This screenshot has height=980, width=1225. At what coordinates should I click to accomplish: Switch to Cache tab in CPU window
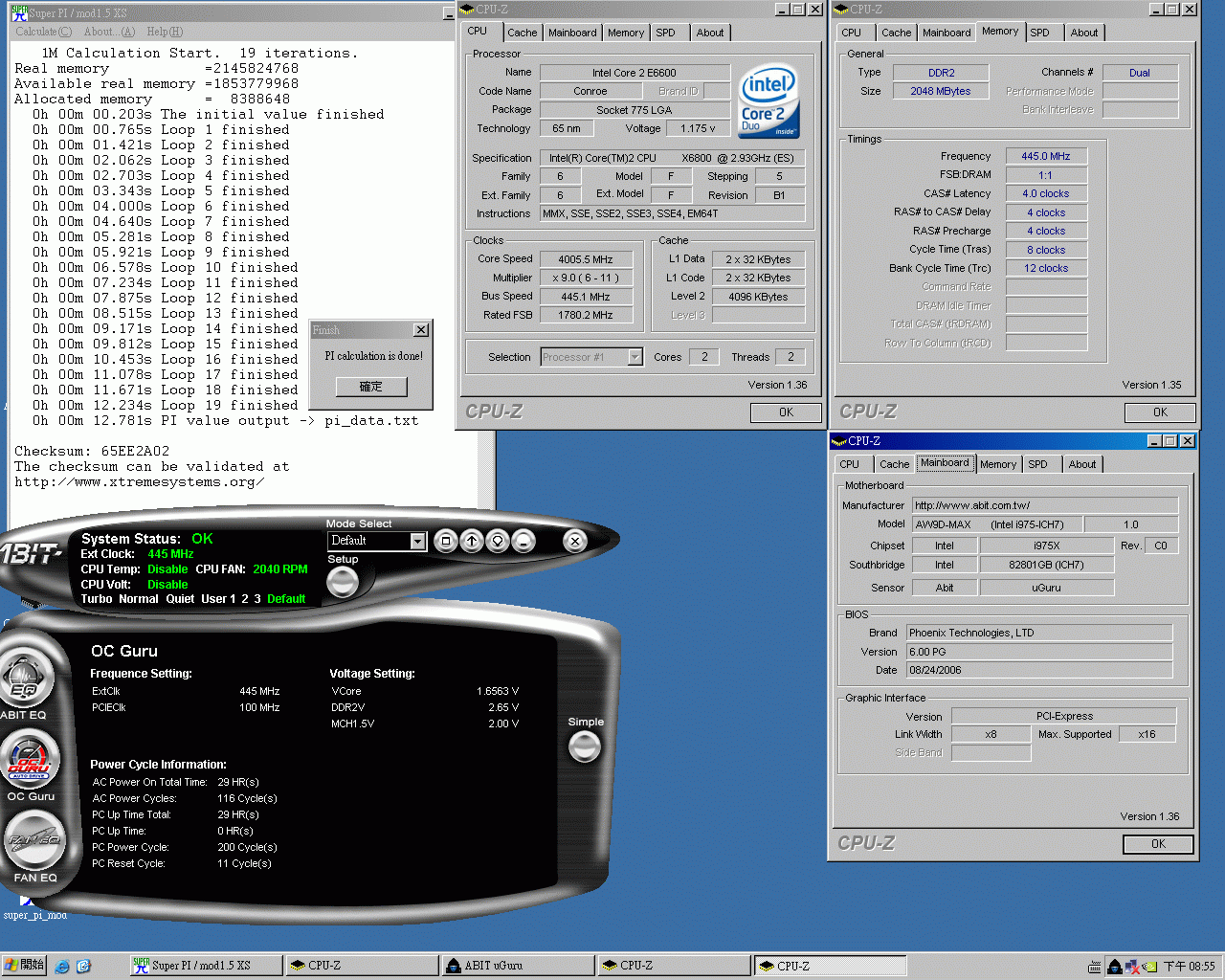click(x=523, y=33)
